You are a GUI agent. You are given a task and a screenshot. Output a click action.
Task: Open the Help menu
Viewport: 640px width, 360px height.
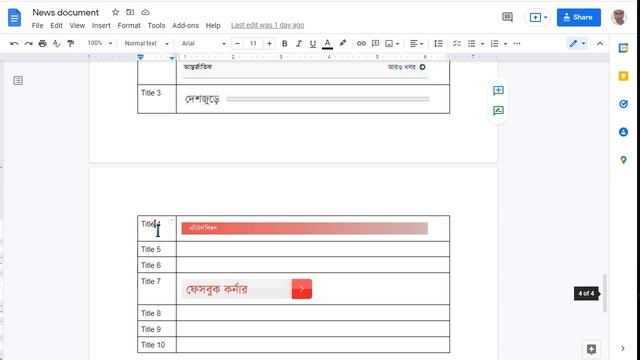pos(213,25)
